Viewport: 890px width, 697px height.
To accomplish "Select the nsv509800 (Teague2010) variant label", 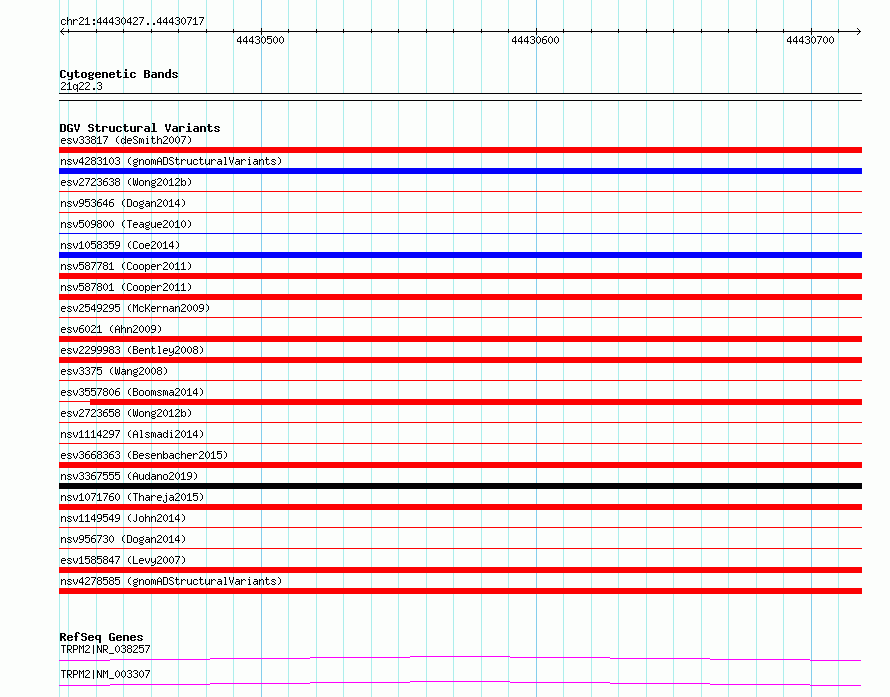I will coord(126,224).
